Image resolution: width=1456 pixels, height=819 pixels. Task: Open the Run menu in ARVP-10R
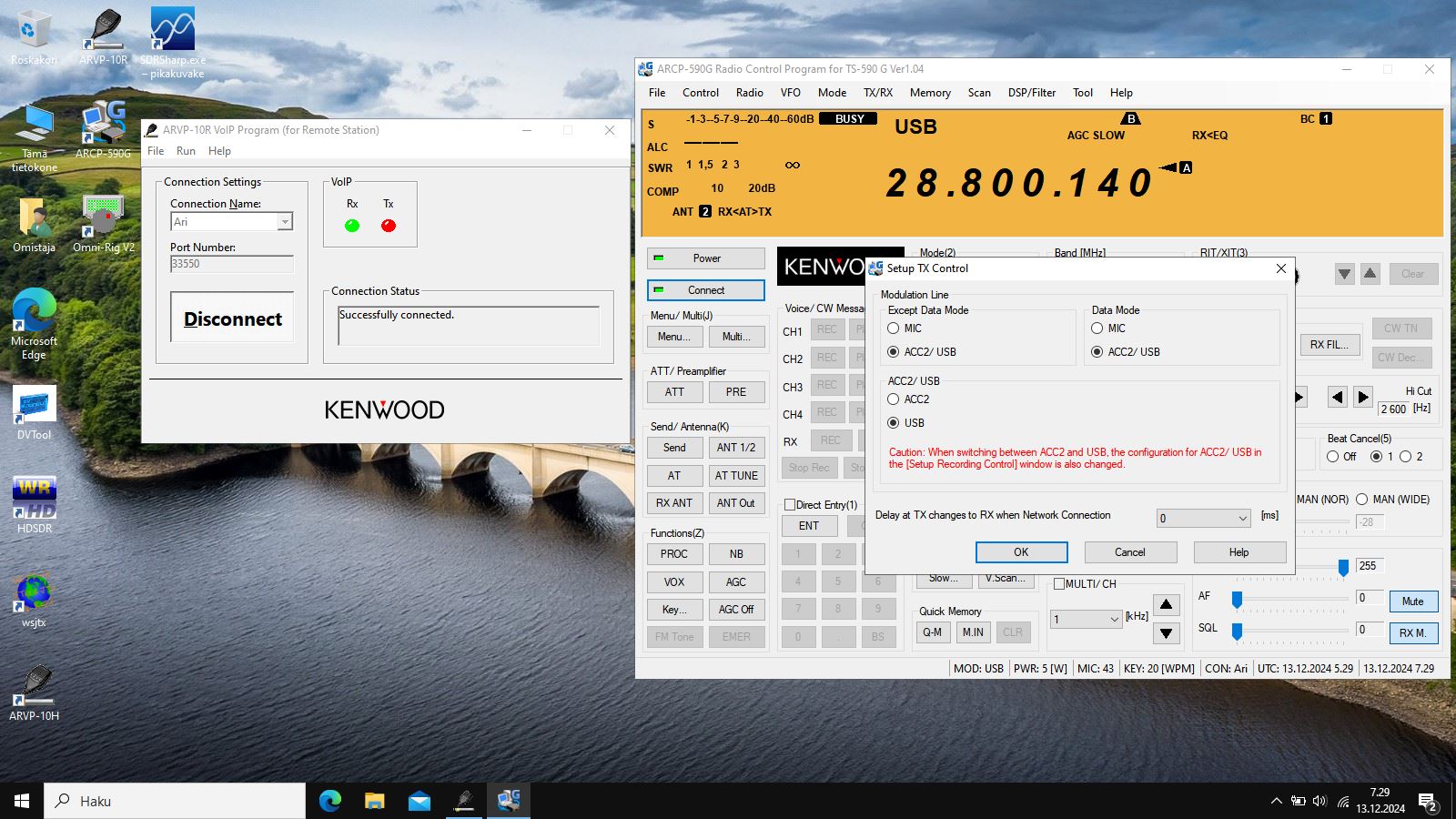(x=186, y=151)
